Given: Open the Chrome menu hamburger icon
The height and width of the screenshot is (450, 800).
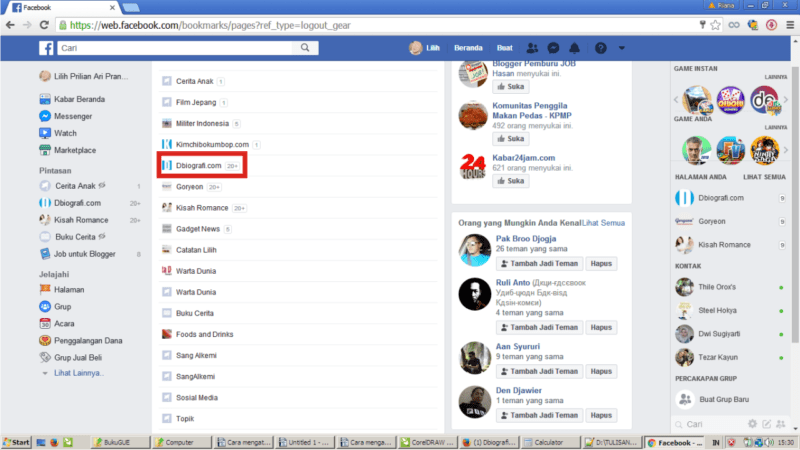Looking at the screenshot, I should 790,25.
